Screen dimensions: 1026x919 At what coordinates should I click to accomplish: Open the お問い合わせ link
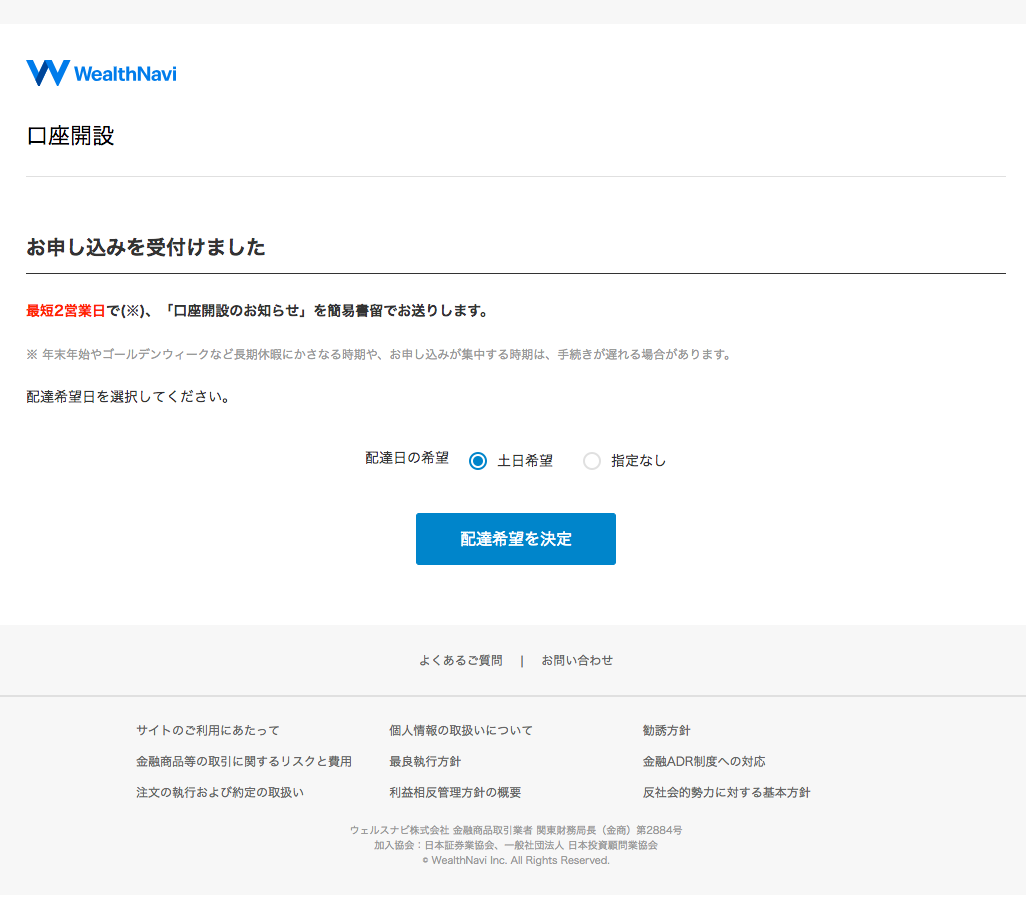[x=577, y=660]
